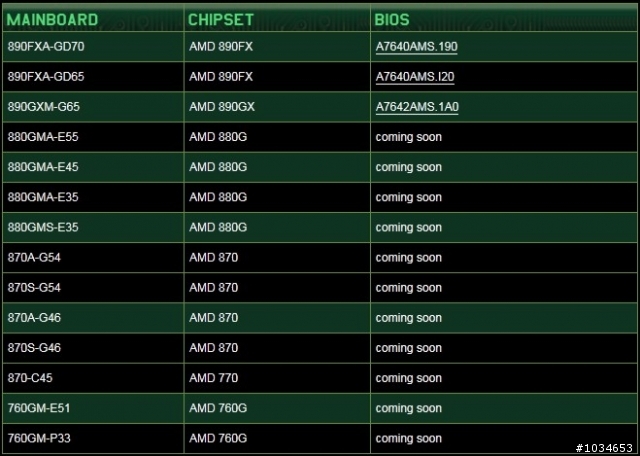
Task: Click coming soon in 880GMA-E35 row
Action: [409, 198]
